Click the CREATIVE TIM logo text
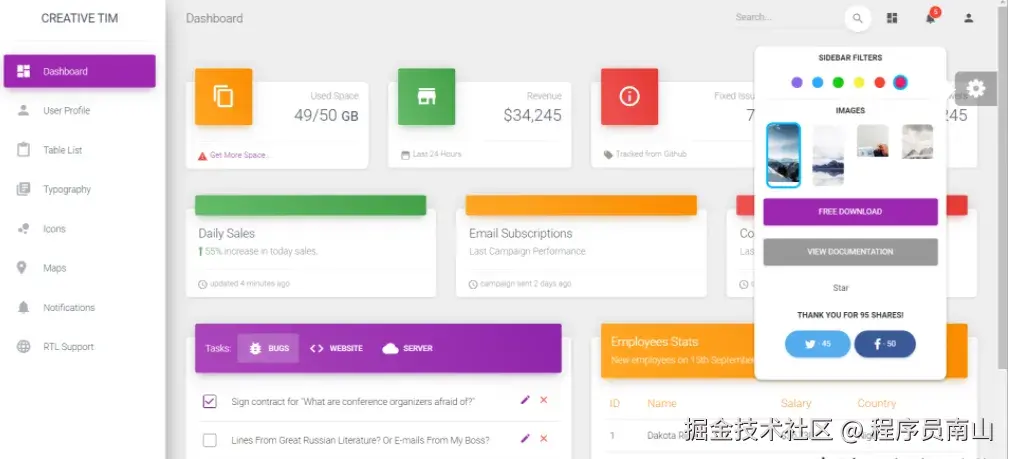Screen dimensions: 1010x459 click(x=80, y=19)
